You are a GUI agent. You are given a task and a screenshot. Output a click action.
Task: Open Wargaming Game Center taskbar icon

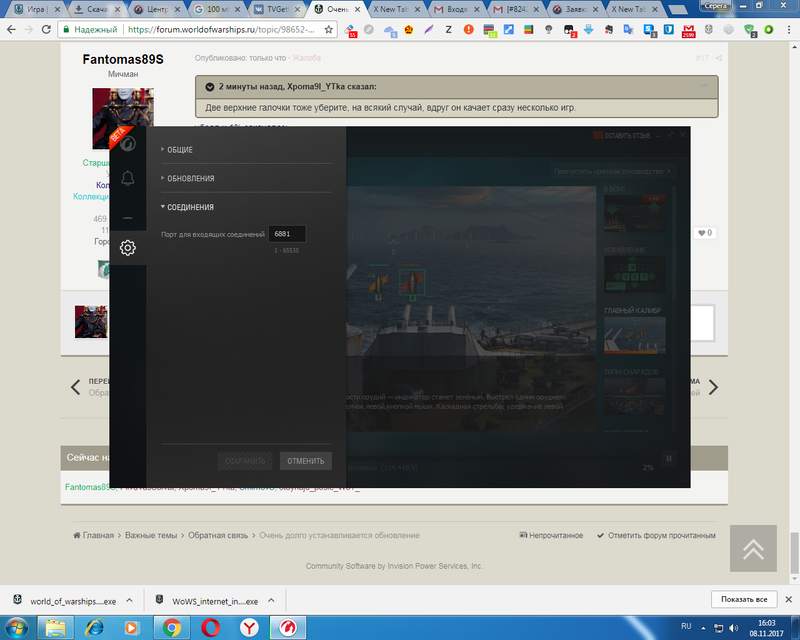288,628
